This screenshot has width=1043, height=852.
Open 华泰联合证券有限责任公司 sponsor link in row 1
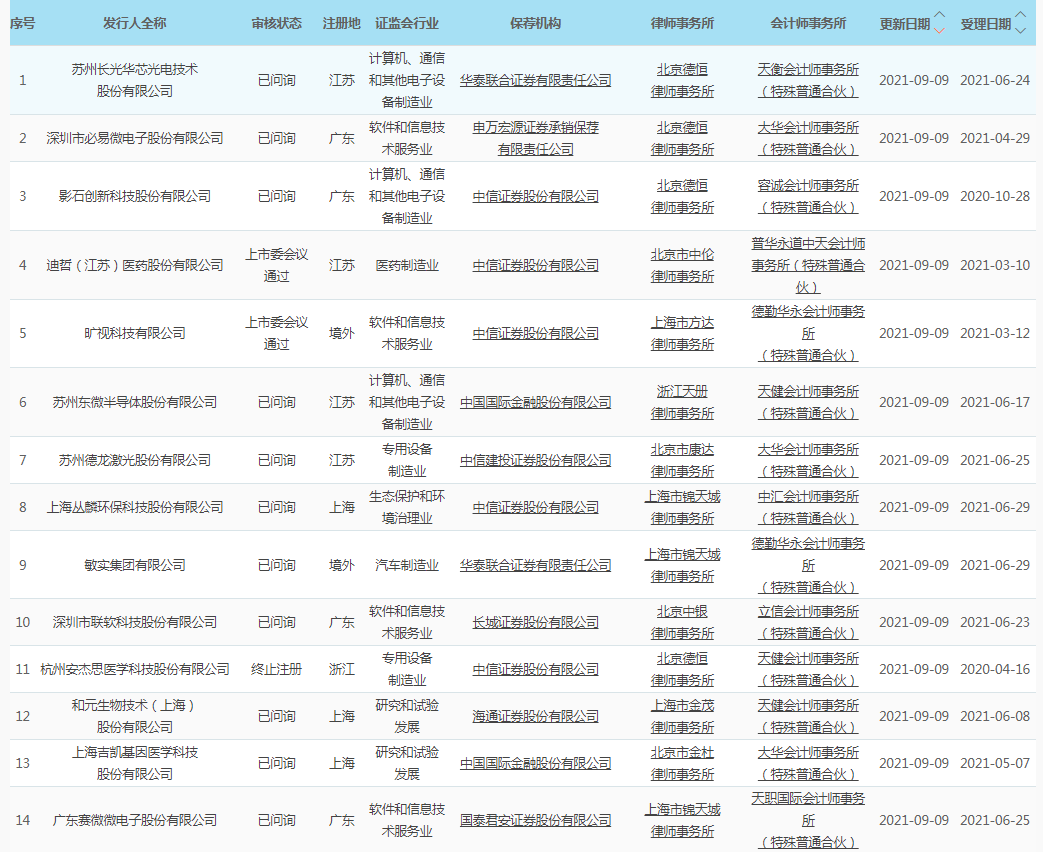click(535, 80)
